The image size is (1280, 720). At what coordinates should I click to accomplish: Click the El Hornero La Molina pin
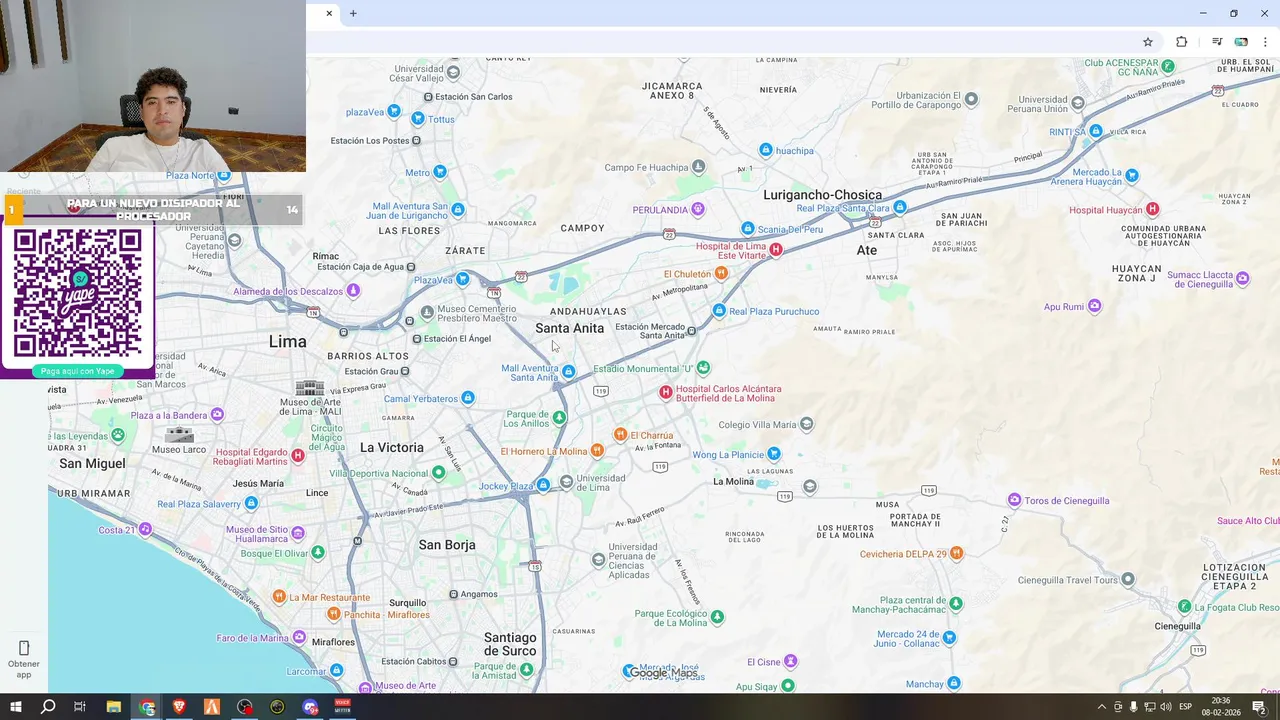click(597, 451)
